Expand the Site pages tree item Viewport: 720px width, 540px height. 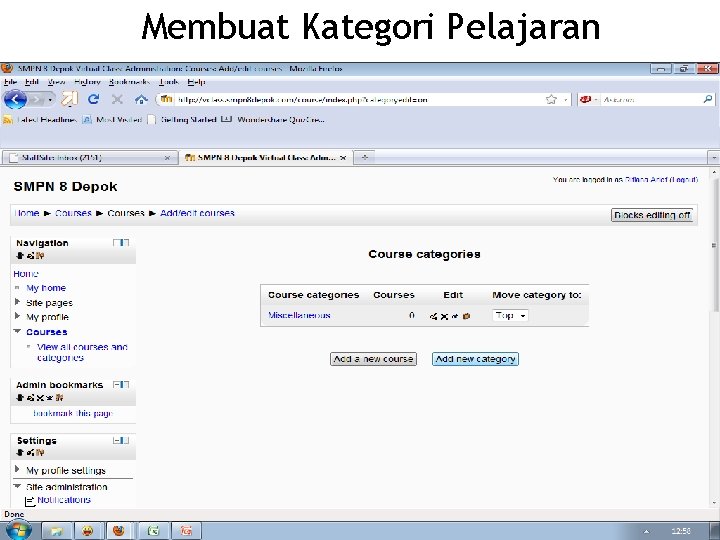[17, 302]
